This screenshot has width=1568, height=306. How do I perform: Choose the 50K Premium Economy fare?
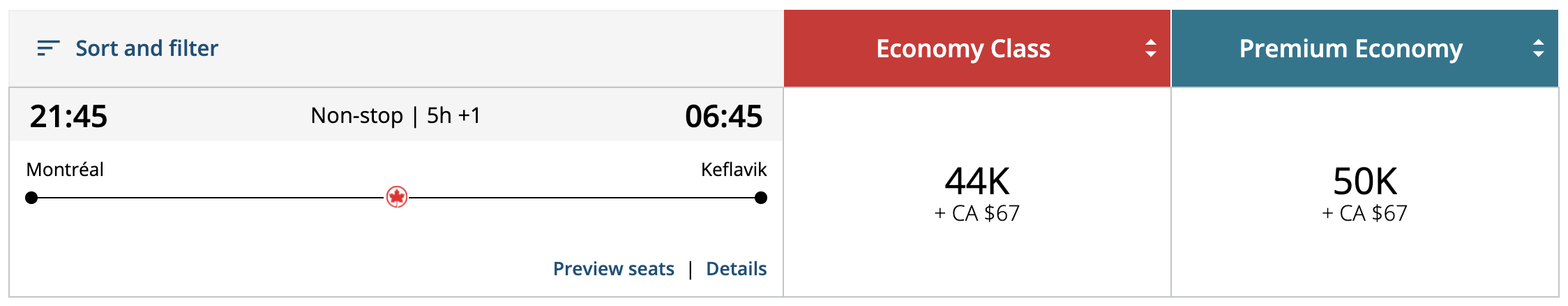tap(1364, 182)
